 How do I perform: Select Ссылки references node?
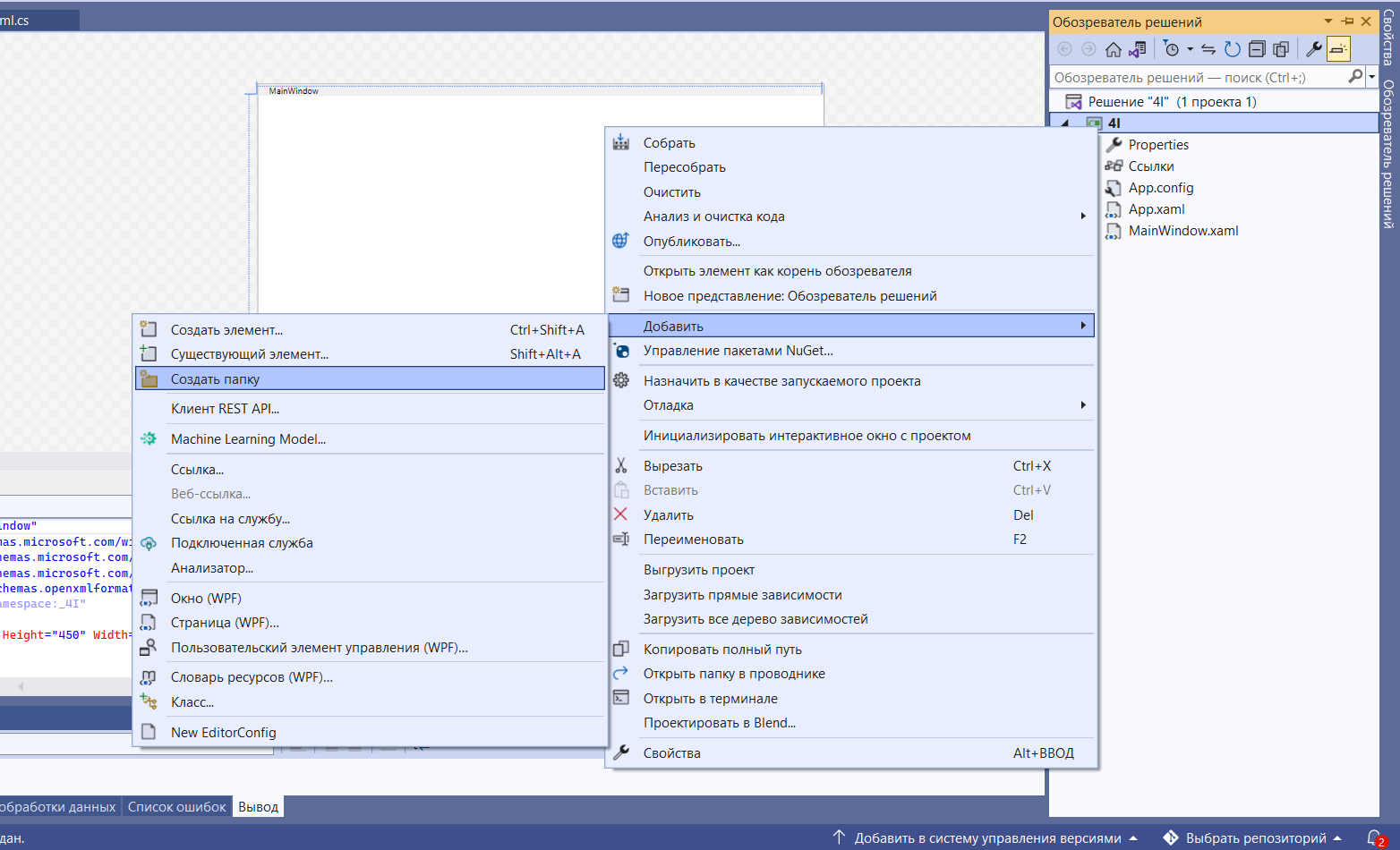click(x=1151, y=166)
